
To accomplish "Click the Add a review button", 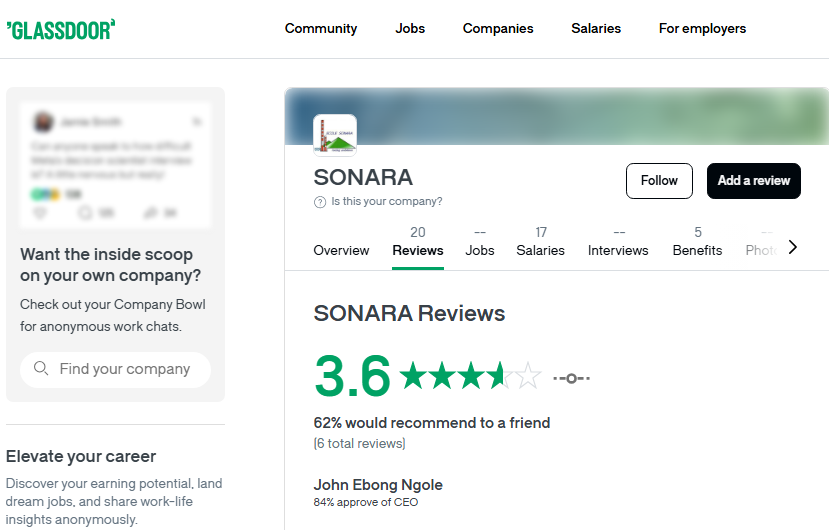I will coord(753,181).
